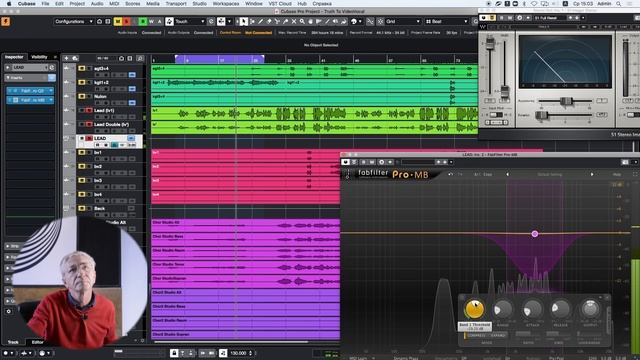Click the Add Track plus button
The image size is (640, 360).
click(x=67, y=58)
